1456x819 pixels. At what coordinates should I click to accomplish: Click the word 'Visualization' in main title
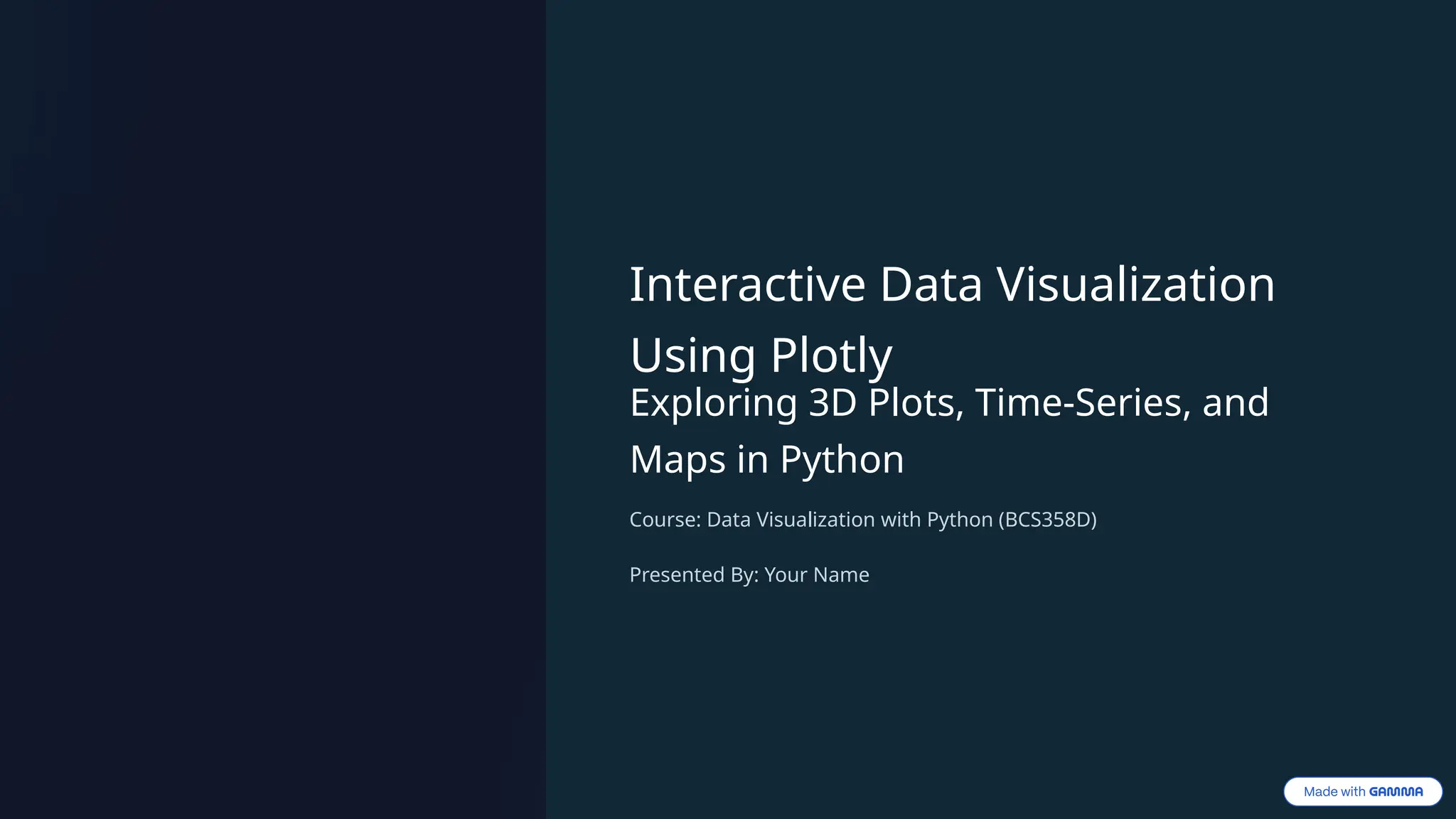point(1135,284)
